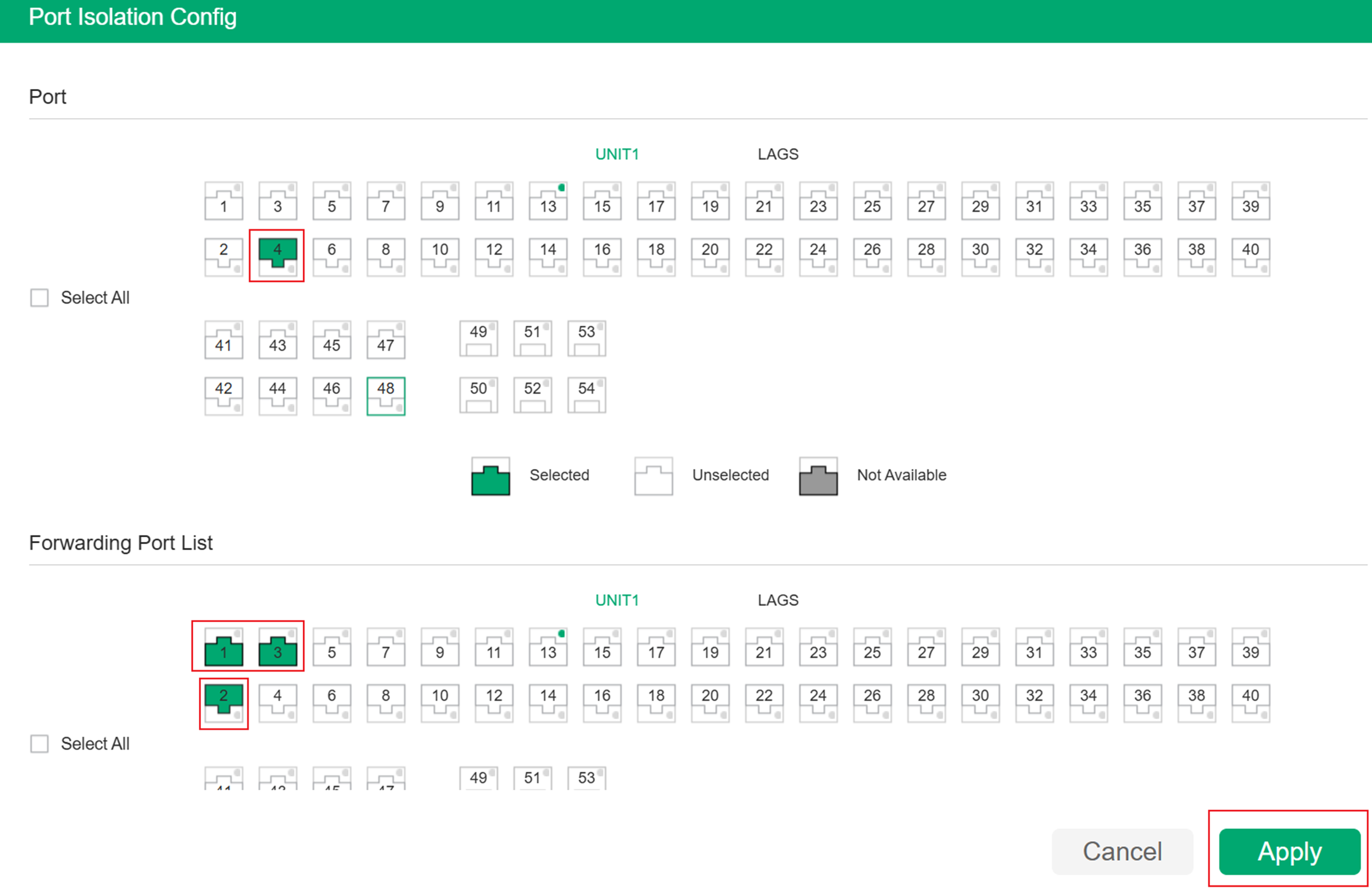
Task: Open the UNIT1 tab in Forwarding Port List
Action: [x=617, y=600]
